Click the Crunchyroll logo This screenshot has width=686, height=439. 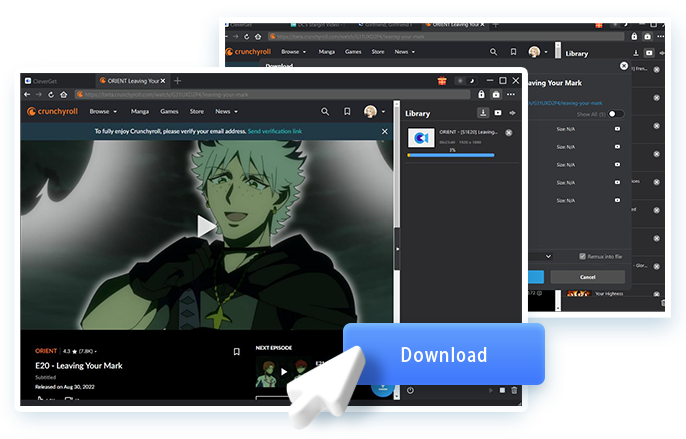coord(52,112)
